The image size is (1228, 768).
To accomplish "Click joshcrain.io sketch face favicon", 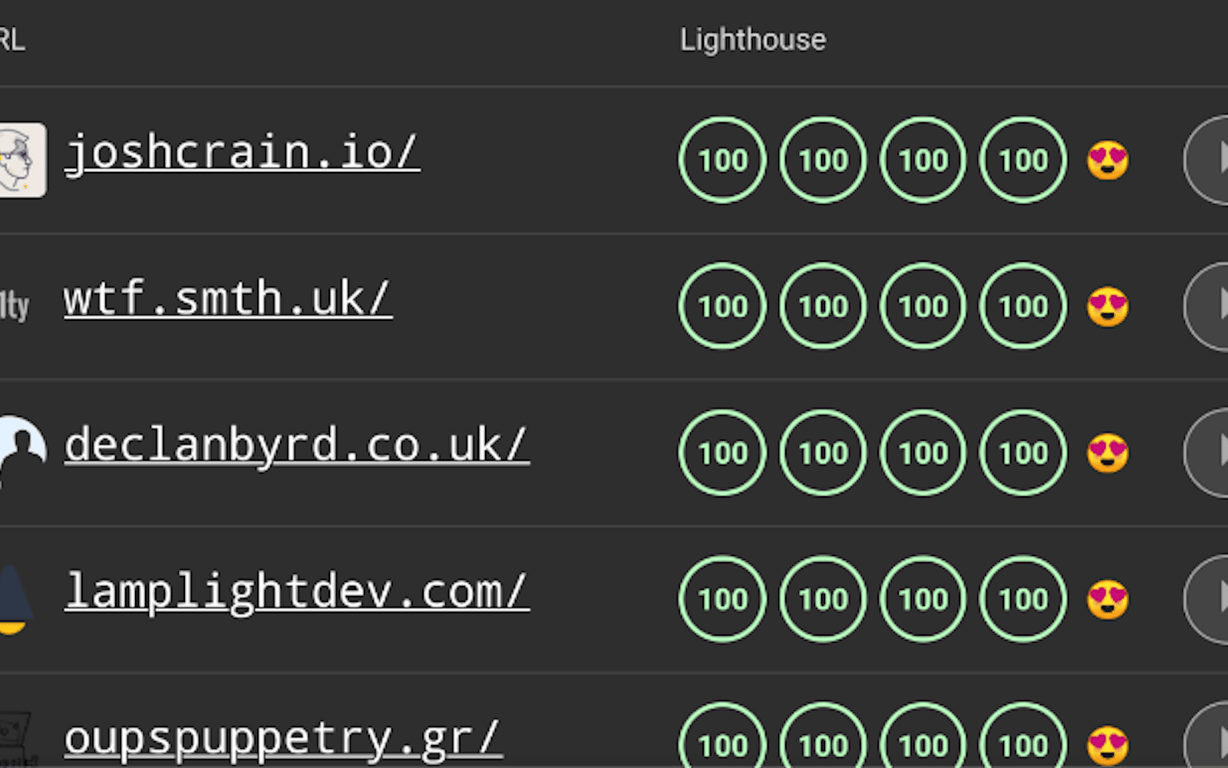I will 20,160.
